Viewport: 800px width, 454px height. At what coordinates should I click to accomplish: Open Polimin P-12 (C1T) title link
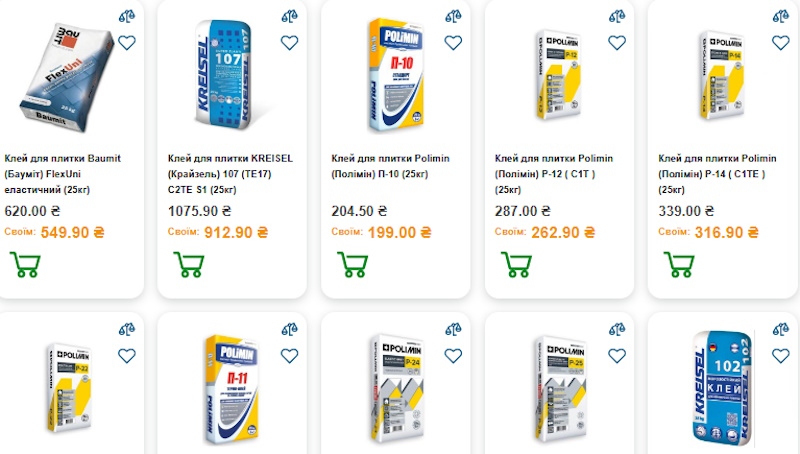[x=554, y=174]
